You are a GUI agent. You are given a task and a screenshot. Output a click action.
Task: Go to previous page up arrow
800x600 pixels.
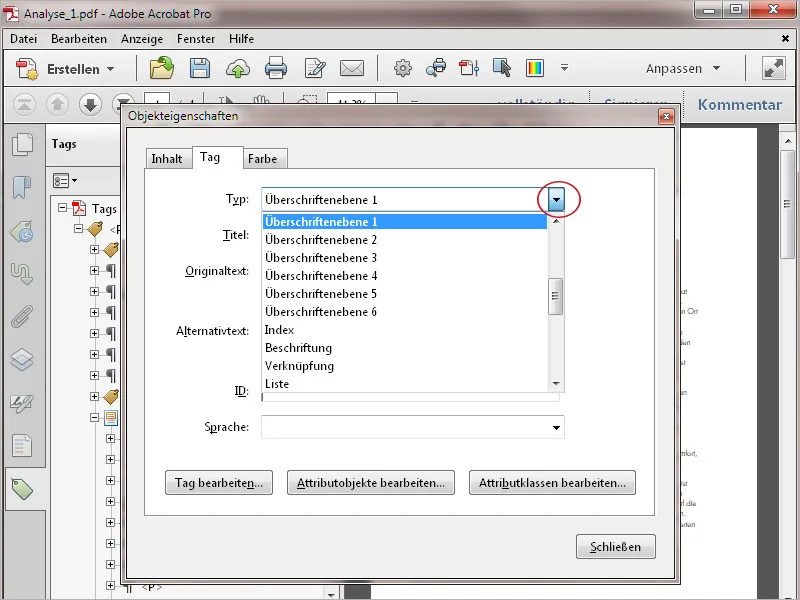click(57, 105)
